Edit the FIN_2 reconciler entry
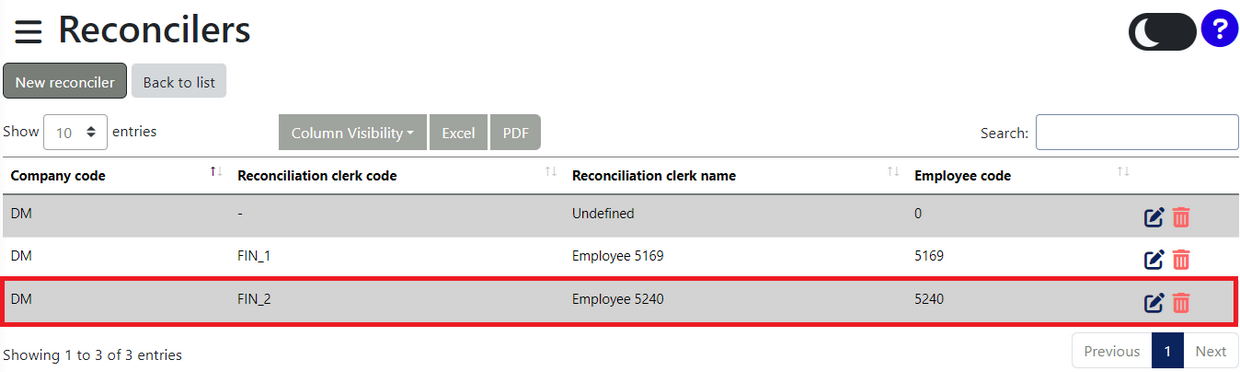This screenshot has width=1240, height=372. point(1154,301)
